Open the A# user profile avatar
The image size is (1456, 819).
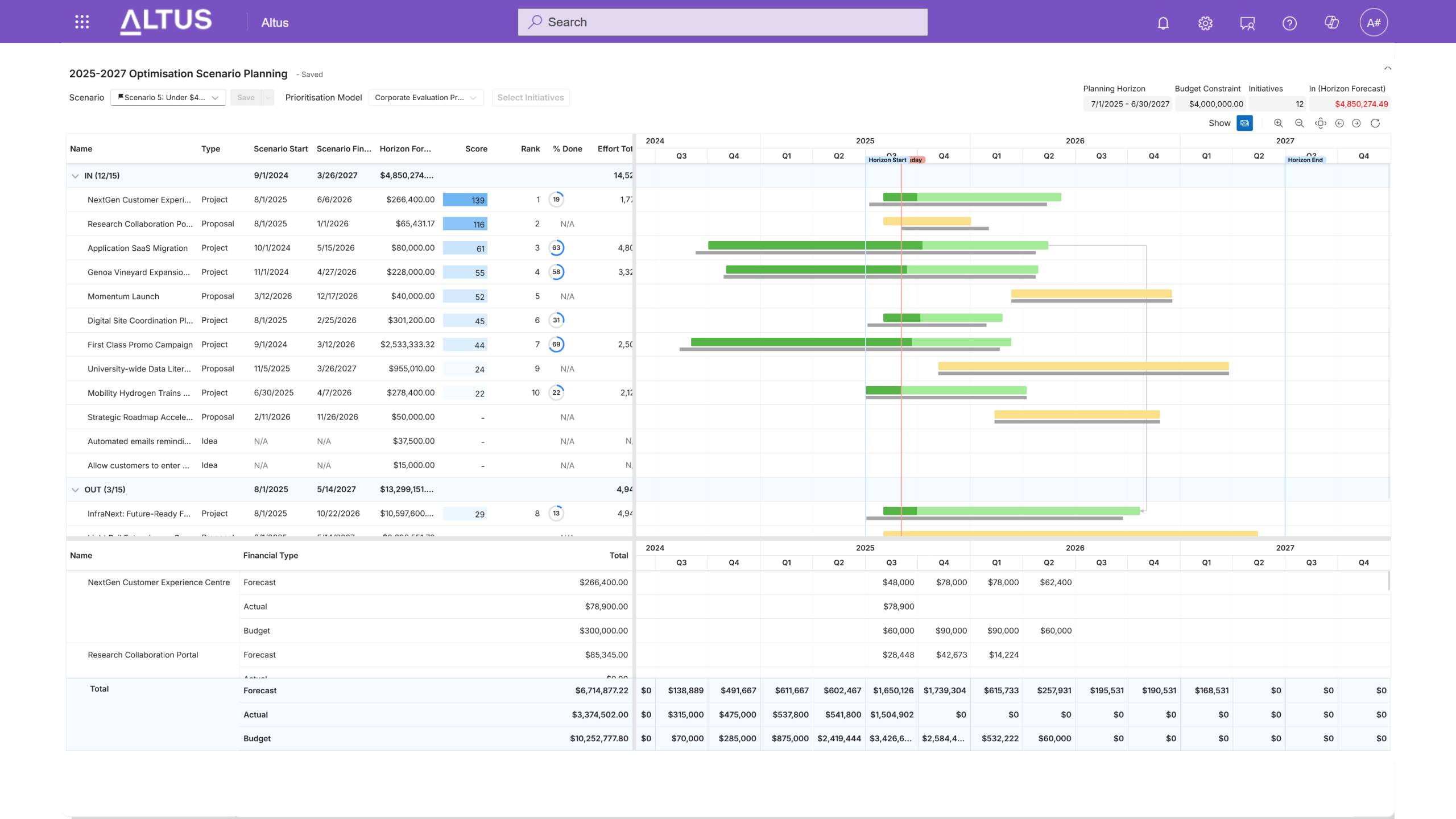(1374, 23)
